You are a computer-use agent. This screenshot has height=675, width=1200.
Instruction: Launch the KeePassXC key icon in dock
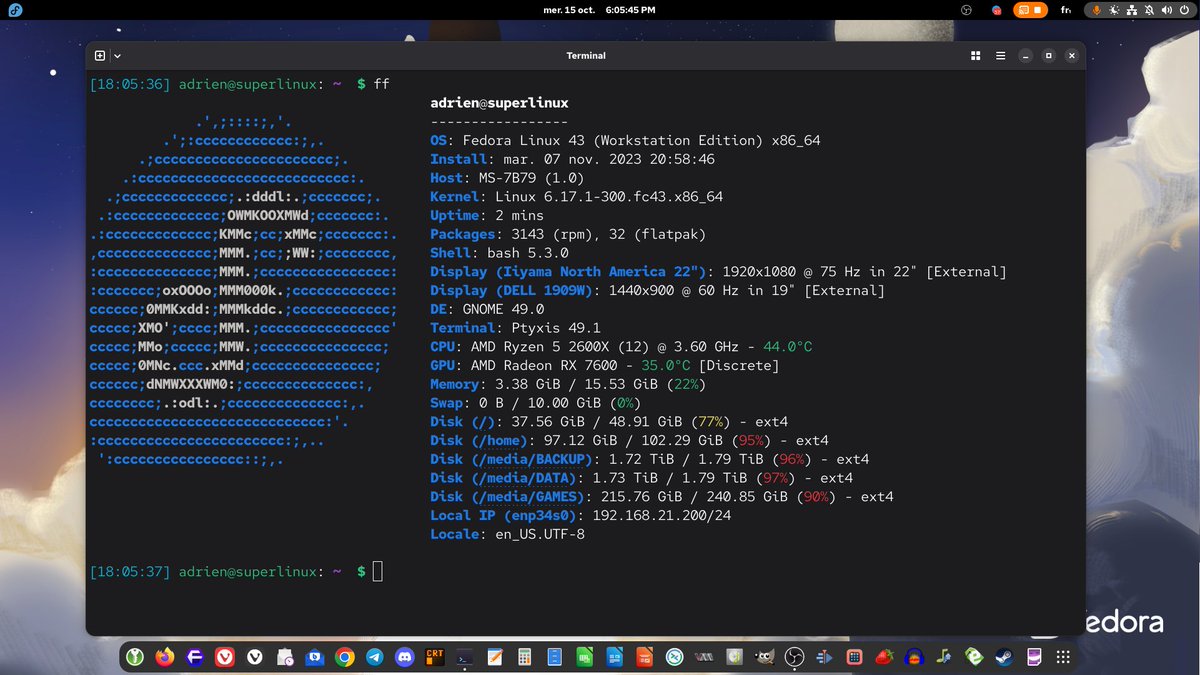point(135,657)
